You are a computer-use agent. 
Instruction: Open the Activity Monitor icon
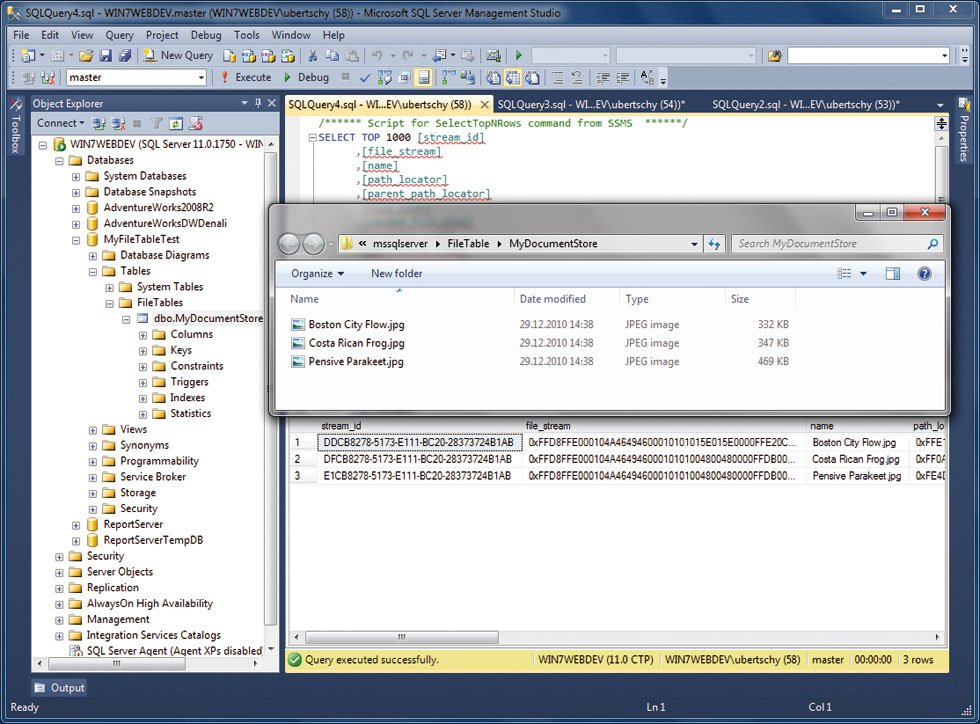pos(493,56)
